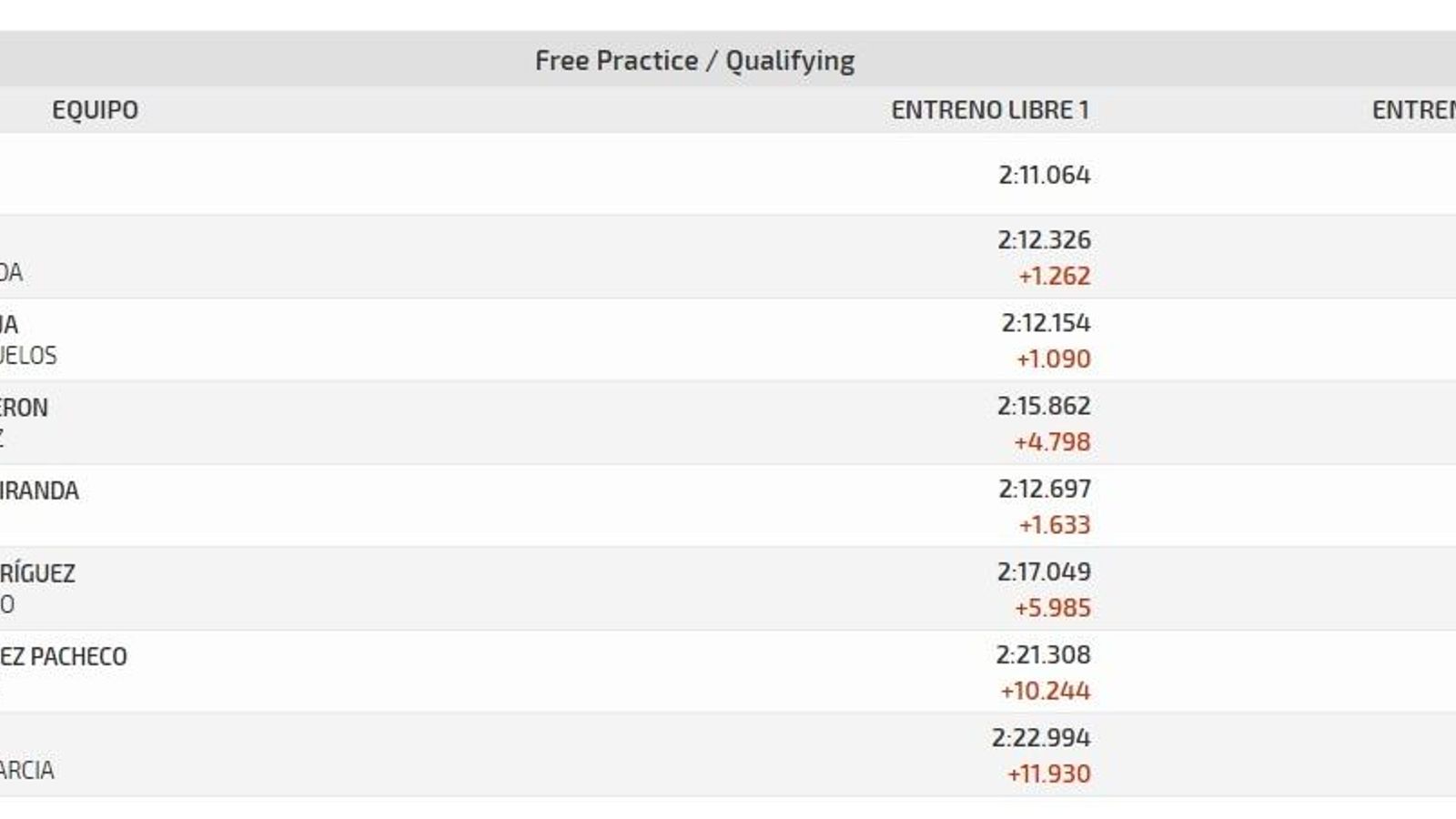1456x819 pixels.
Task: Click the +1.090 time gap
Action: pos(1054,359)
